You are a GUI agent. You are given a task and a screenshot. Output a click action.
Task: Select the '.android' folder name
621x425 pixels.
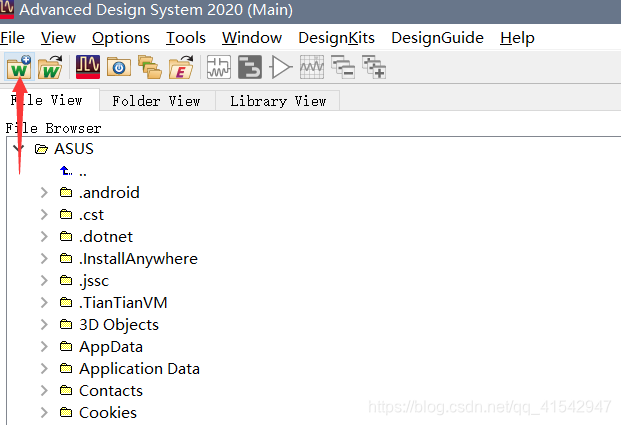click(109, 192)
